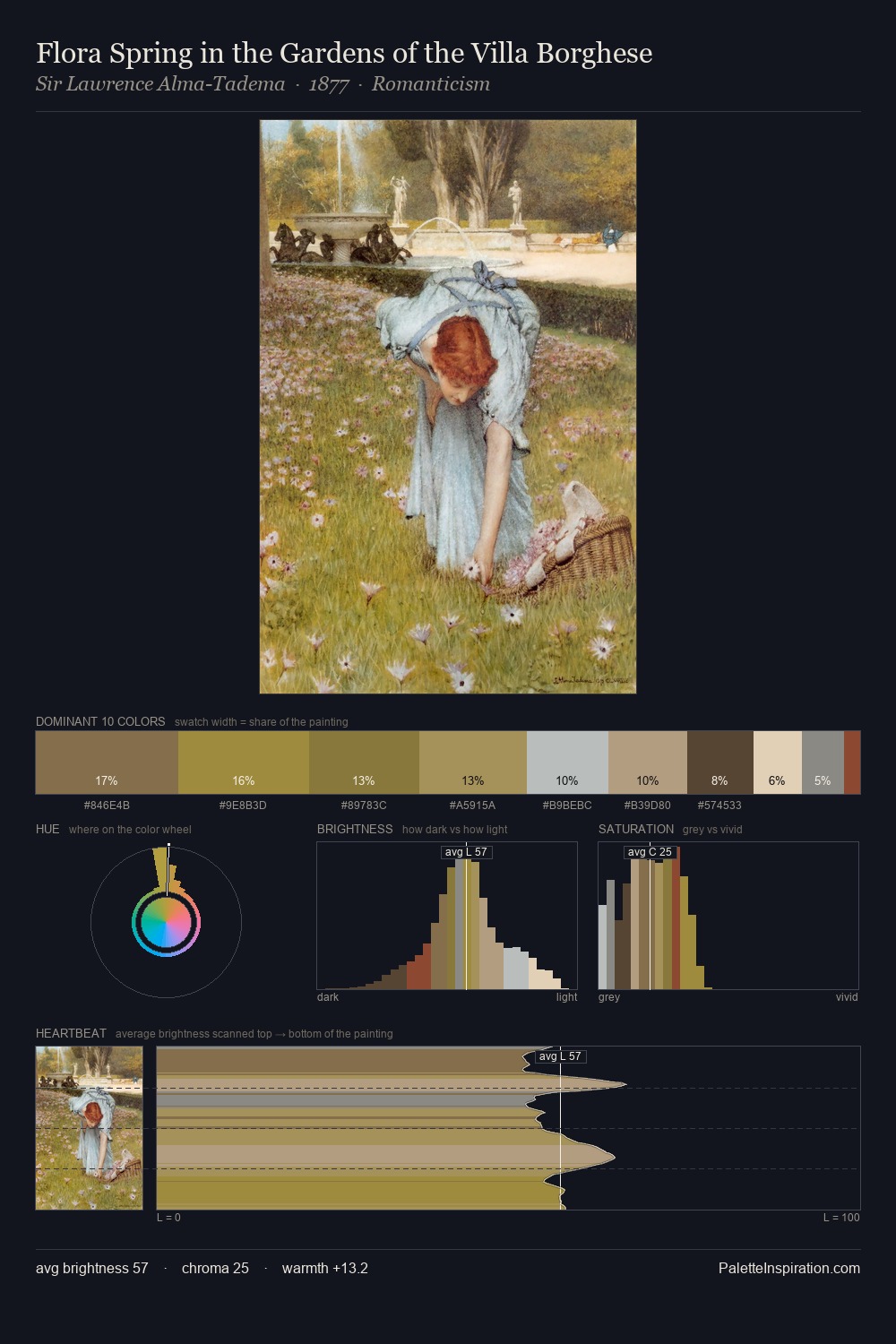Click the hex label #846E4B
The height and width of the screenshot is (1344, 896).
pos(107,806)
